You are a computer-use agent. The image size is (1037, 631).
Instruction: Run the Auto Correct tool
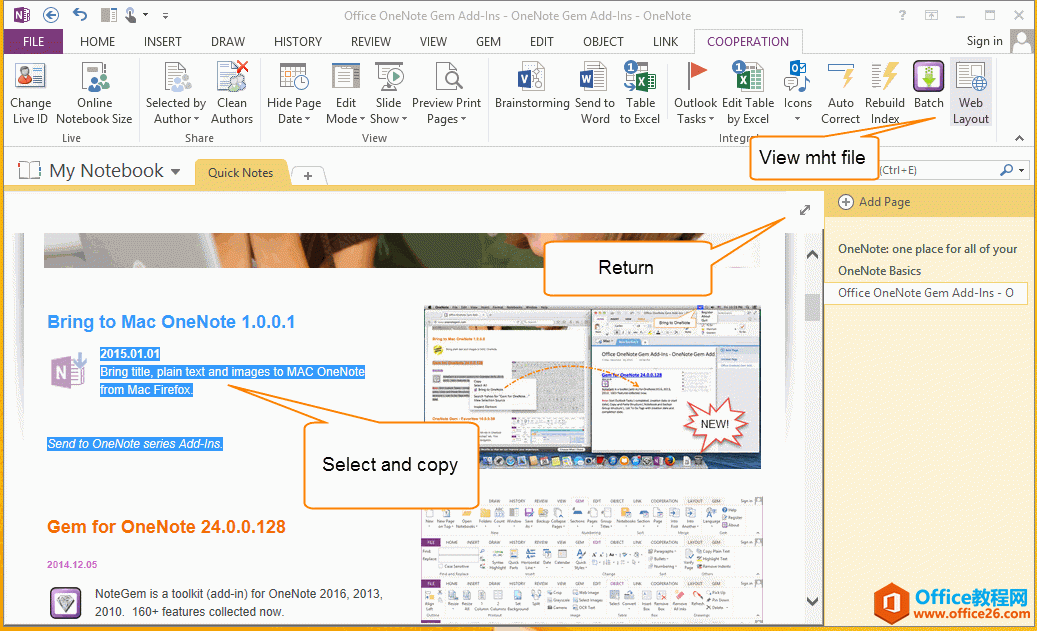point(840,78)
